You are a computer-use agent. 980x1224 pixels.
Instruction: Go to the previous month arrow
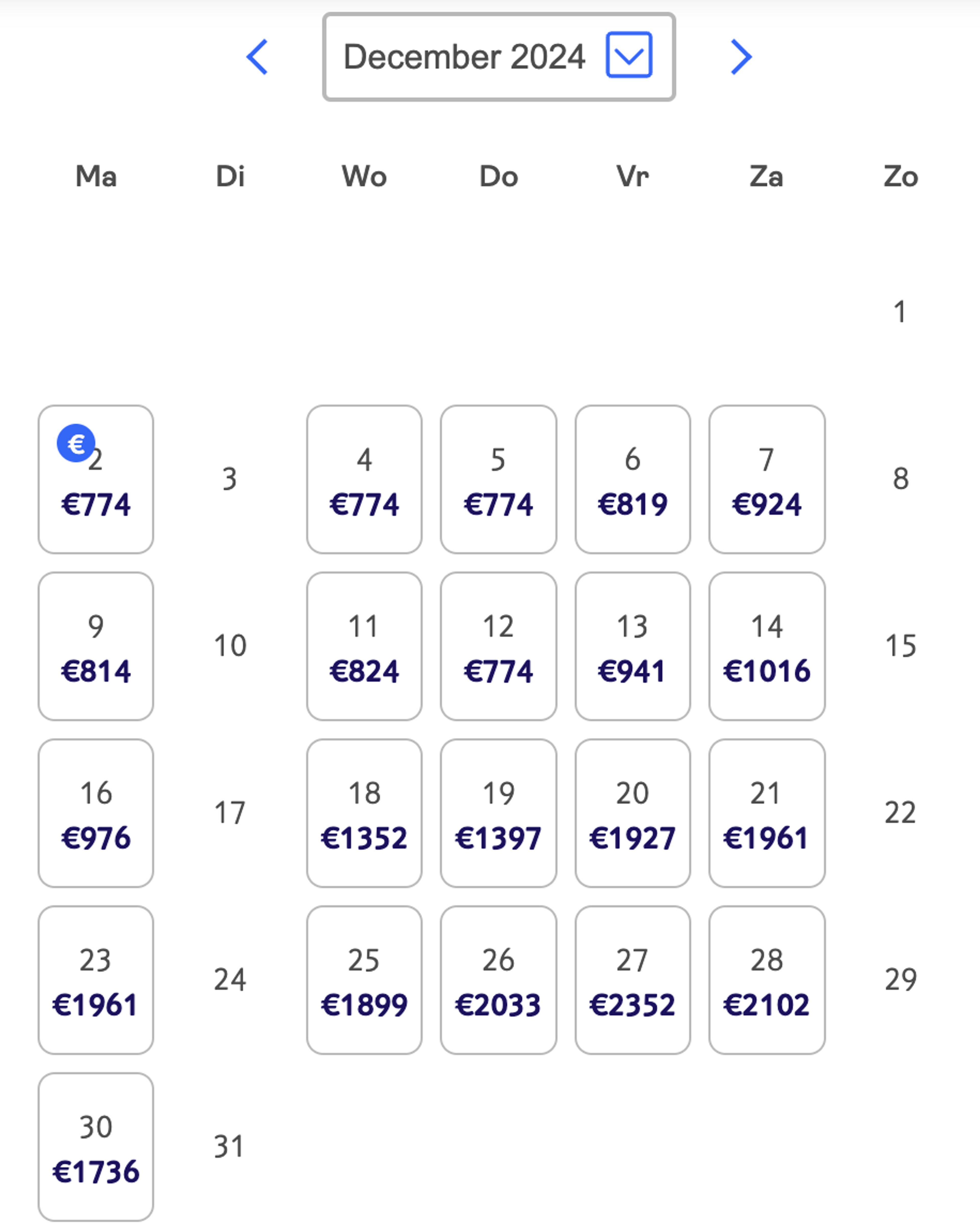pyautogui.click(x=257, y=57)
